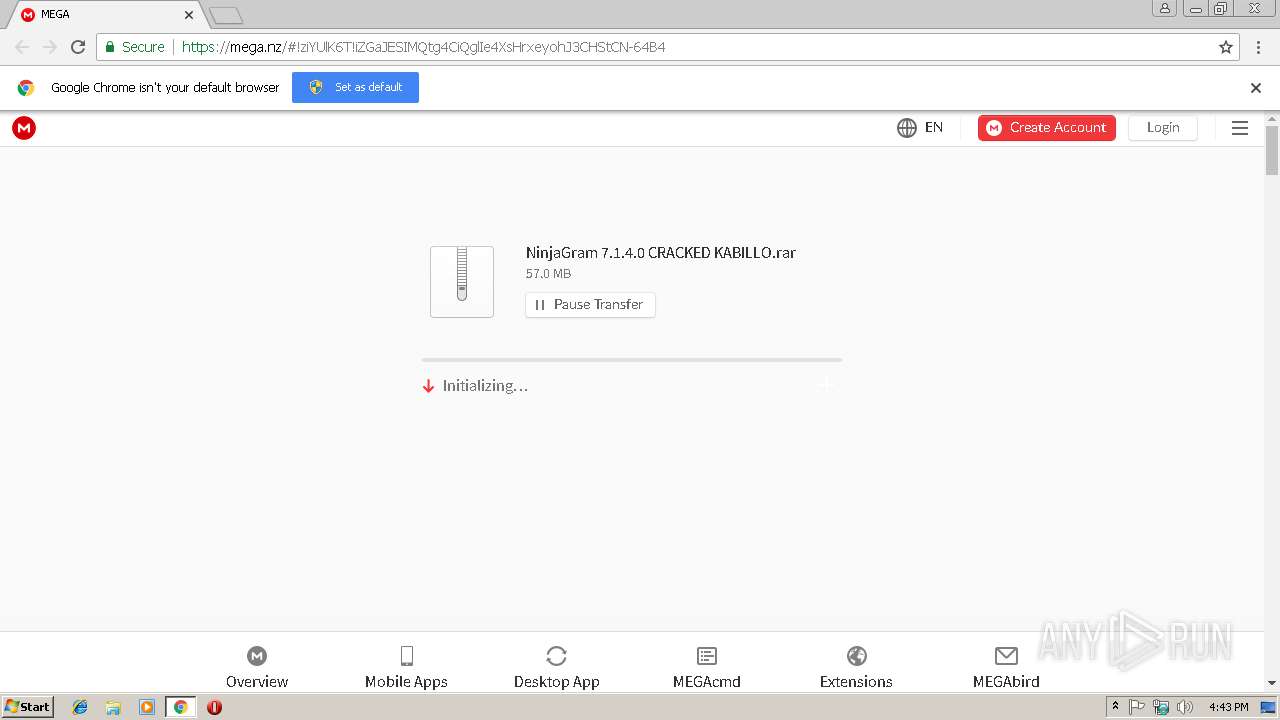1280x720 pixels.
Task: Click the scrollbar down arrow
Action: (x=1272, y=683)
